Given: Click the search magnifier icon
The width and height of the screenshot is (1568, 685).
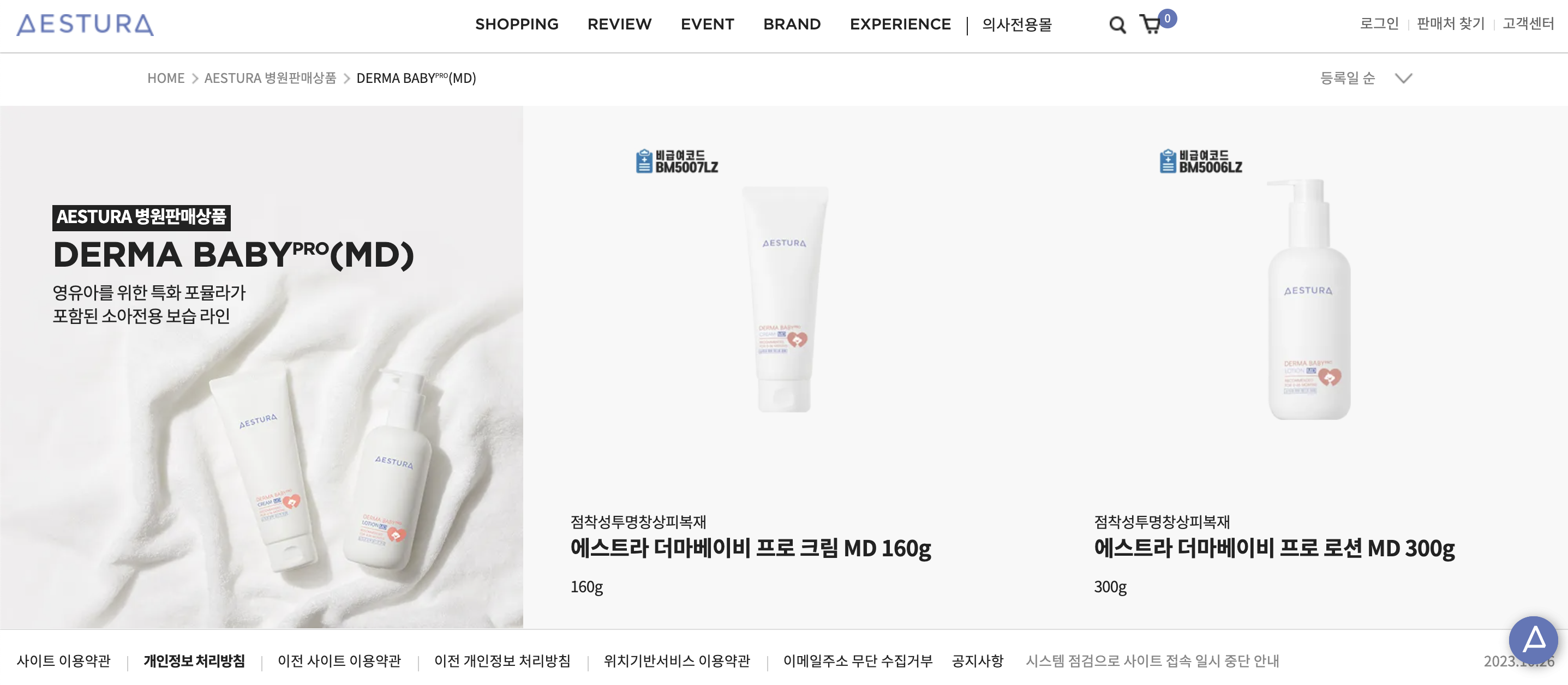Looking at the screenshot, I should [1117, 25].
